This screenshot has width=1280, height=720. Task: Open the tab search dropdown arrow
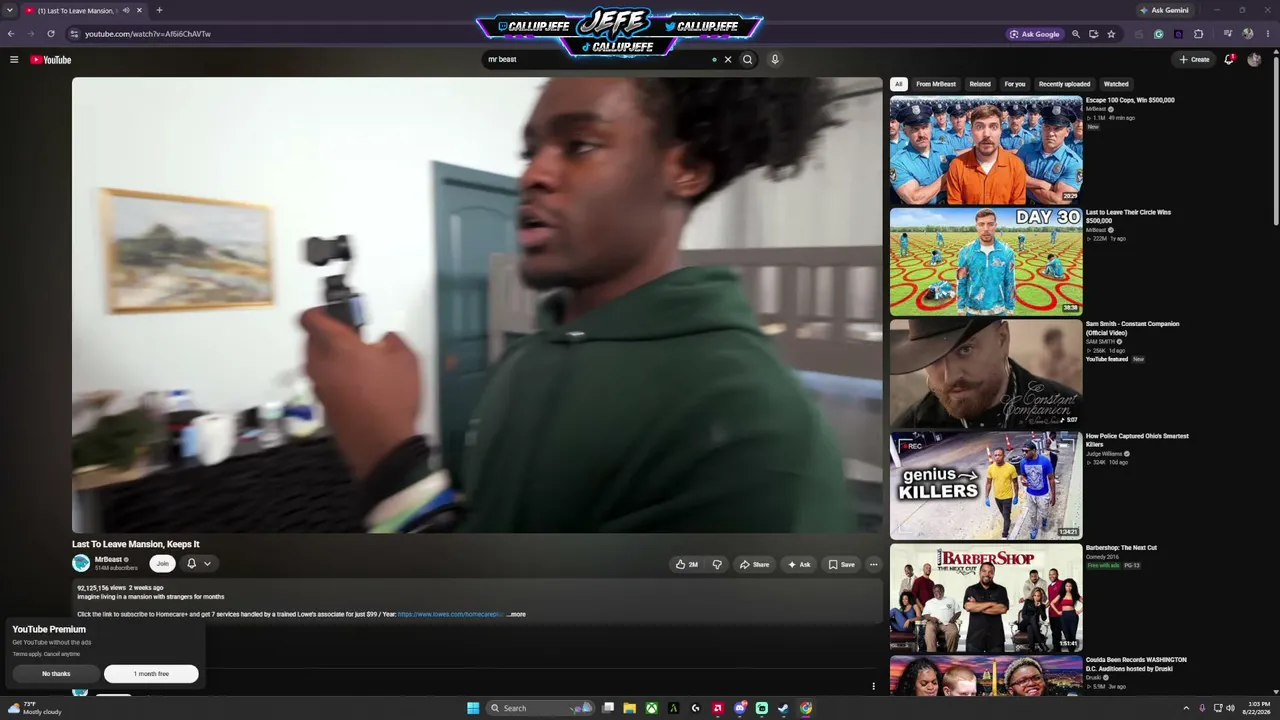[x=10, y=10]
